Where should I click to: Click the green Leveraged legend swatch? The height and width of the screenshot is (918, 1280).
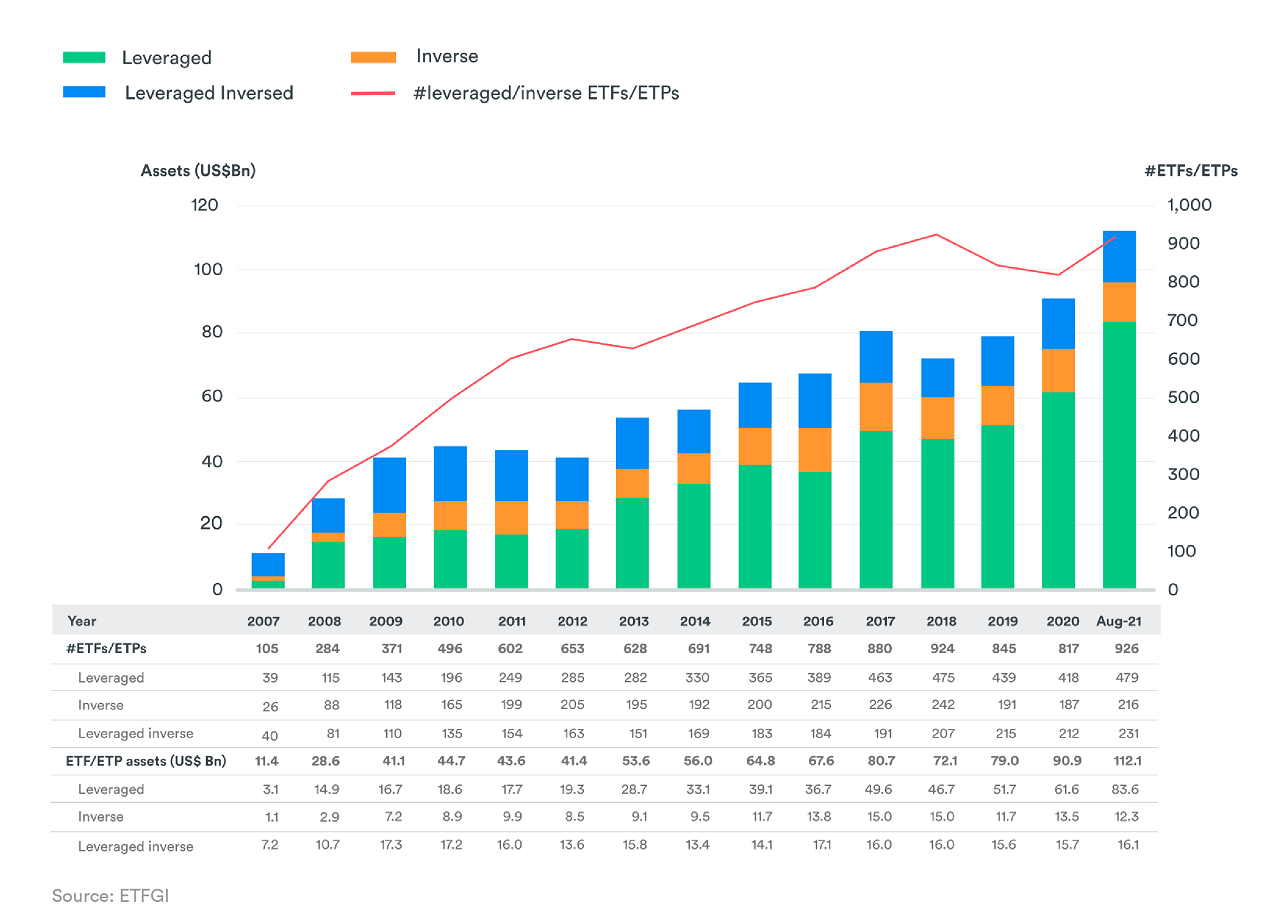[x=84, y=57]
